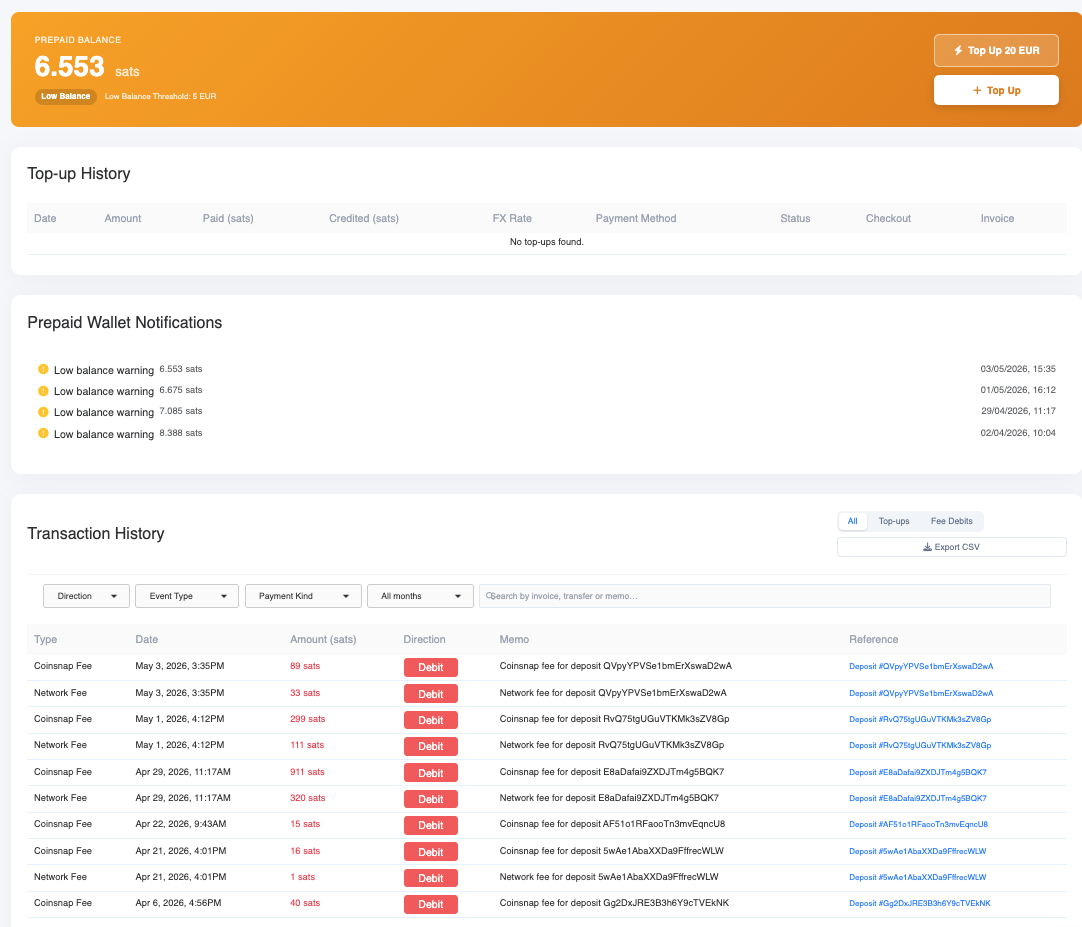Switch to the Top-ups tab
Screen dimensions: 1082x927
pyautogui.click(x=894, y=521)
